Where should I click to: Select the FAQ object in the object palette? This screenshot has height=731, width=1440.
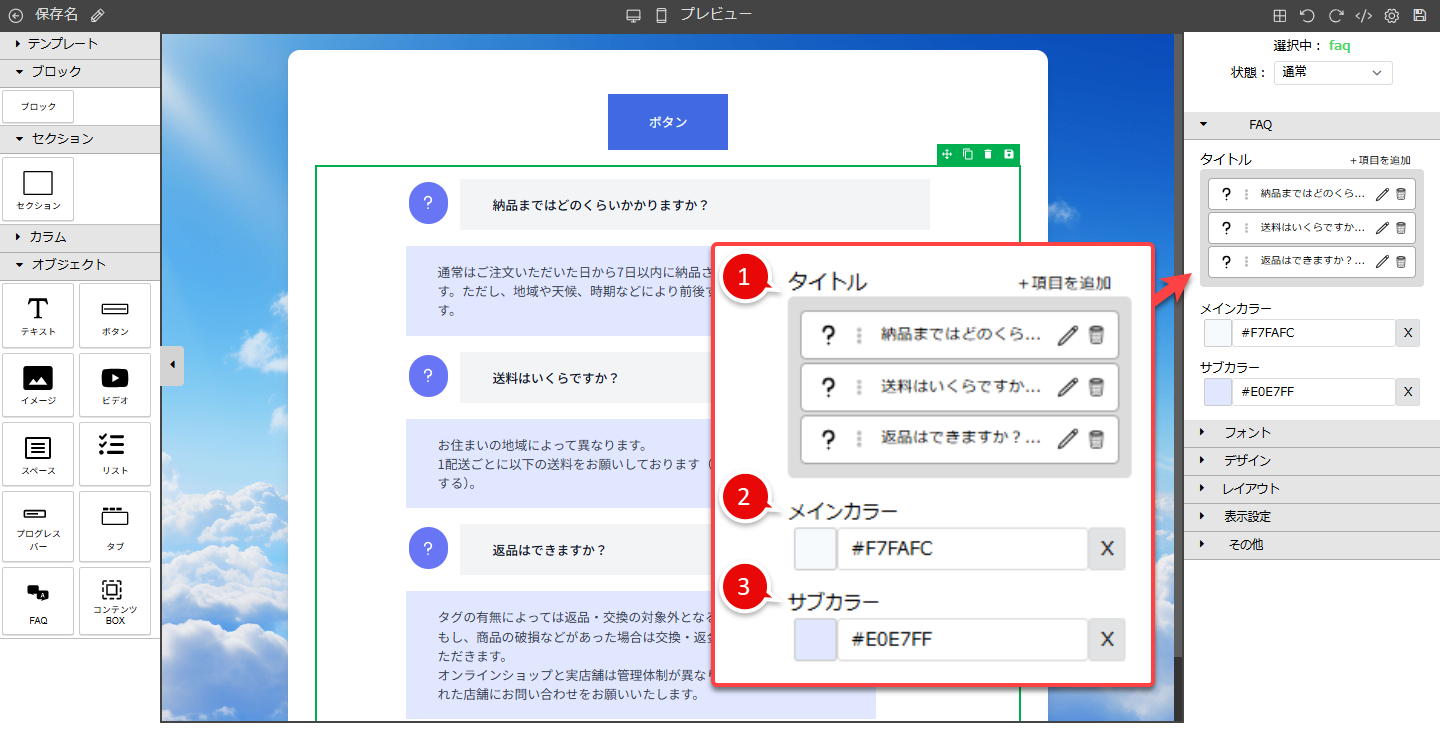click(38, 601)
